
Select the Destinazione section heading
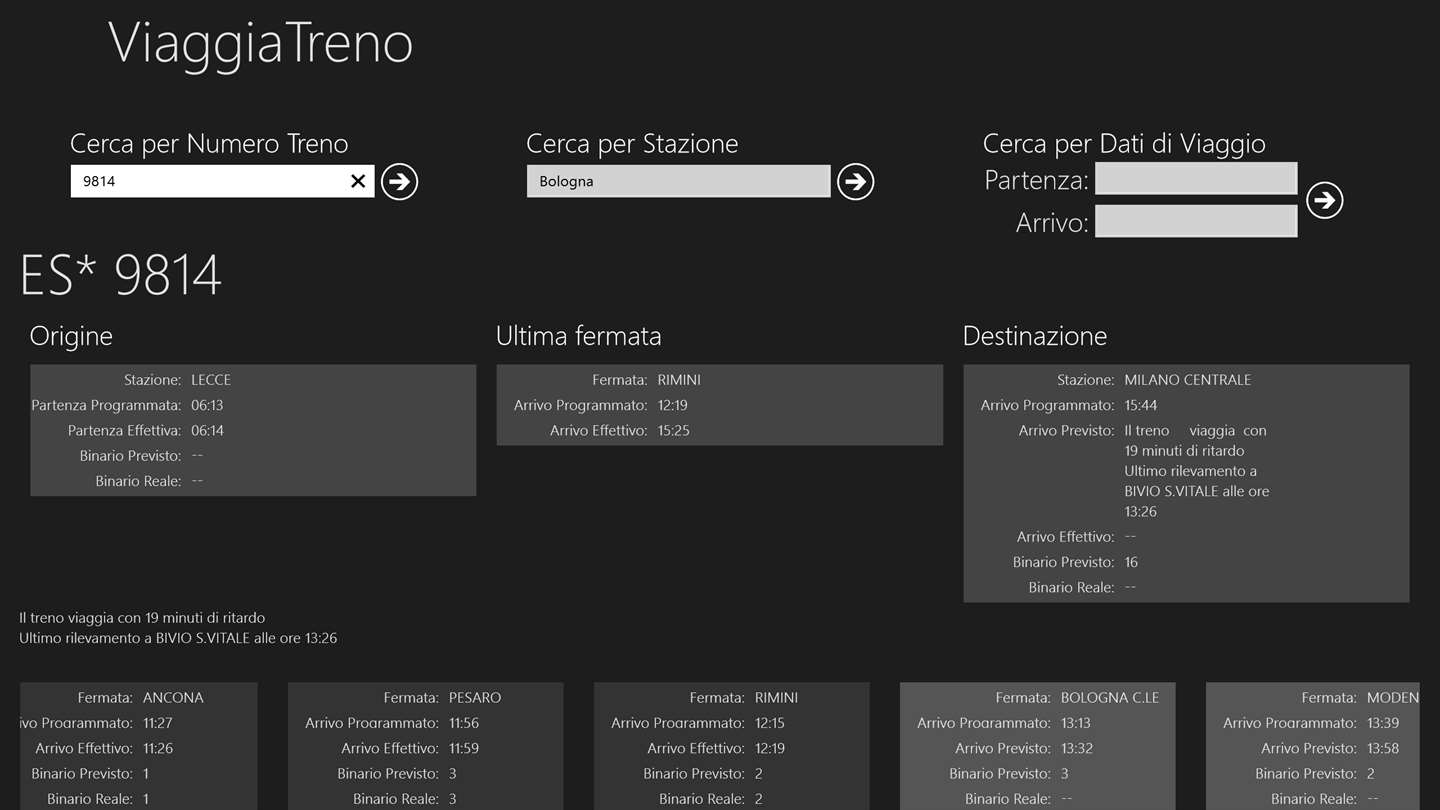[x=1035, y=336]
